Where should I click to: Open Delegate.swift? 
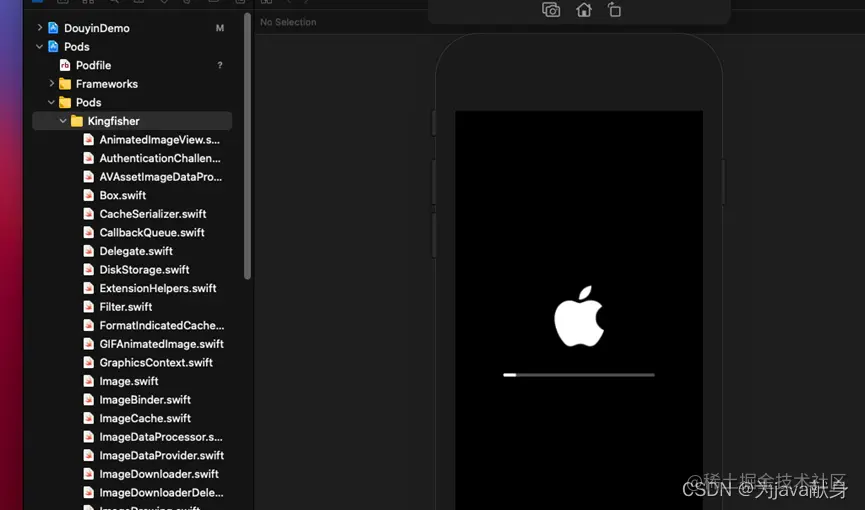point(136,251)
